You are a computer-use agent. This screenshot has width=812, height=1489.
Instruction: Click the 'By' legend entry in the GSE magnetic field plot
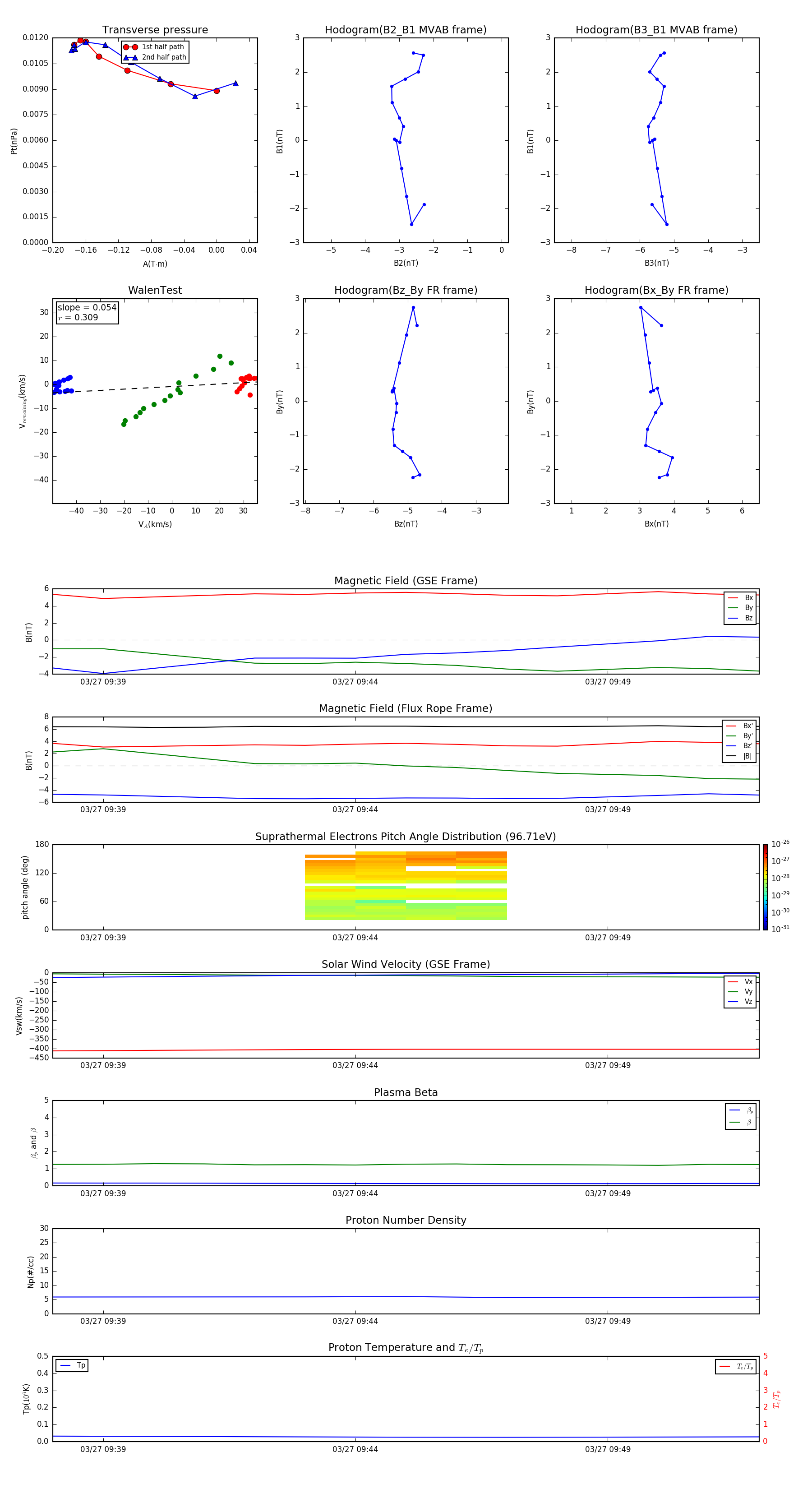point(741,607)
